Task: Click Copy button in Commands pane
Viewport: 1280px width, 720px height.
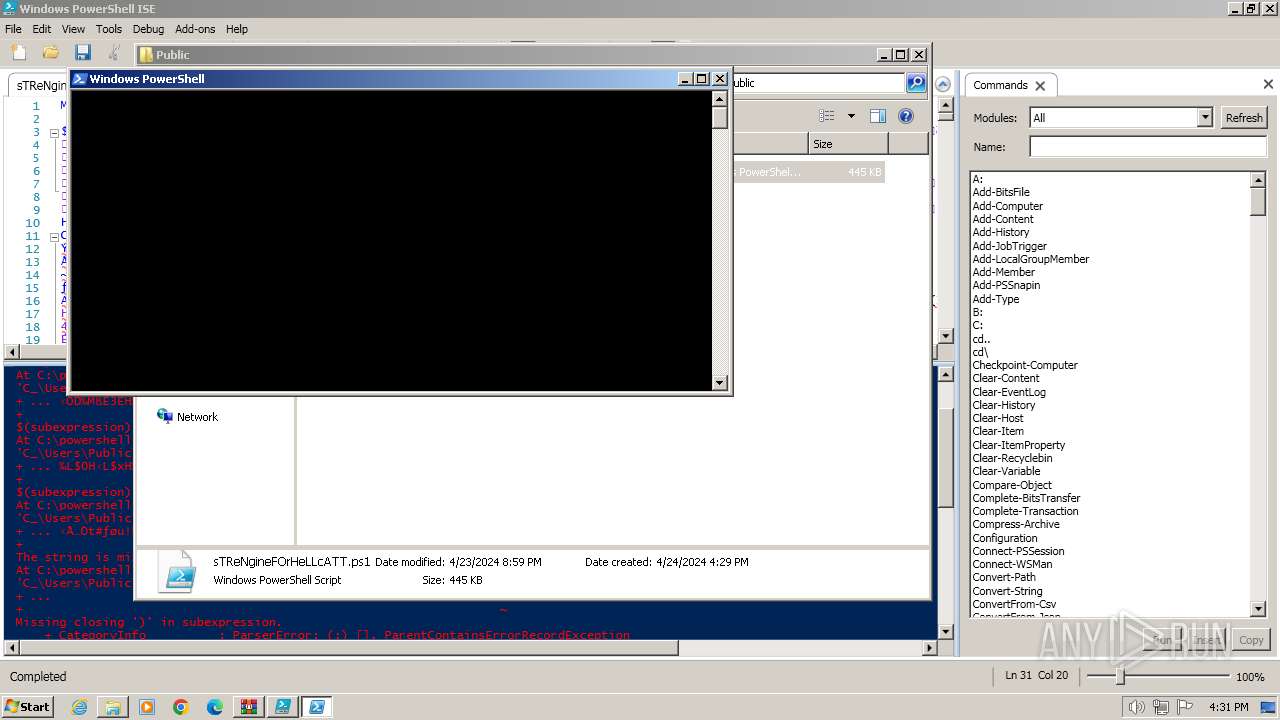Action: point(1251,640)
